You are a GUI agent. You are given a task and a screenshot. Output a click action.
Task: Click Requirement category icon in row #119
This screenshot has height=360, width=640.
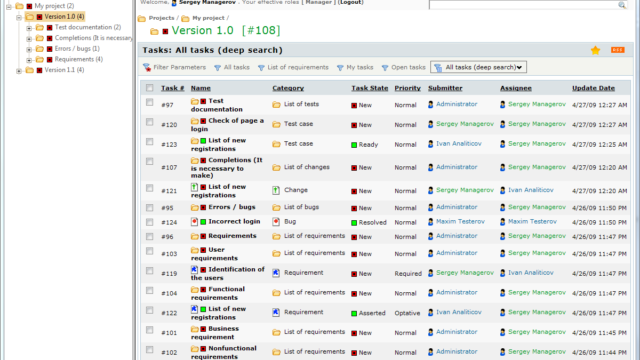(x=276, y=273)
